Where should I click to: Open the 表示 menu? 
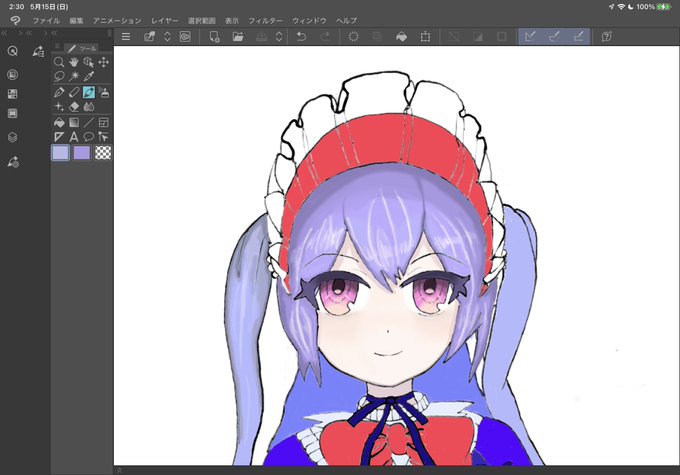(232, 20)
